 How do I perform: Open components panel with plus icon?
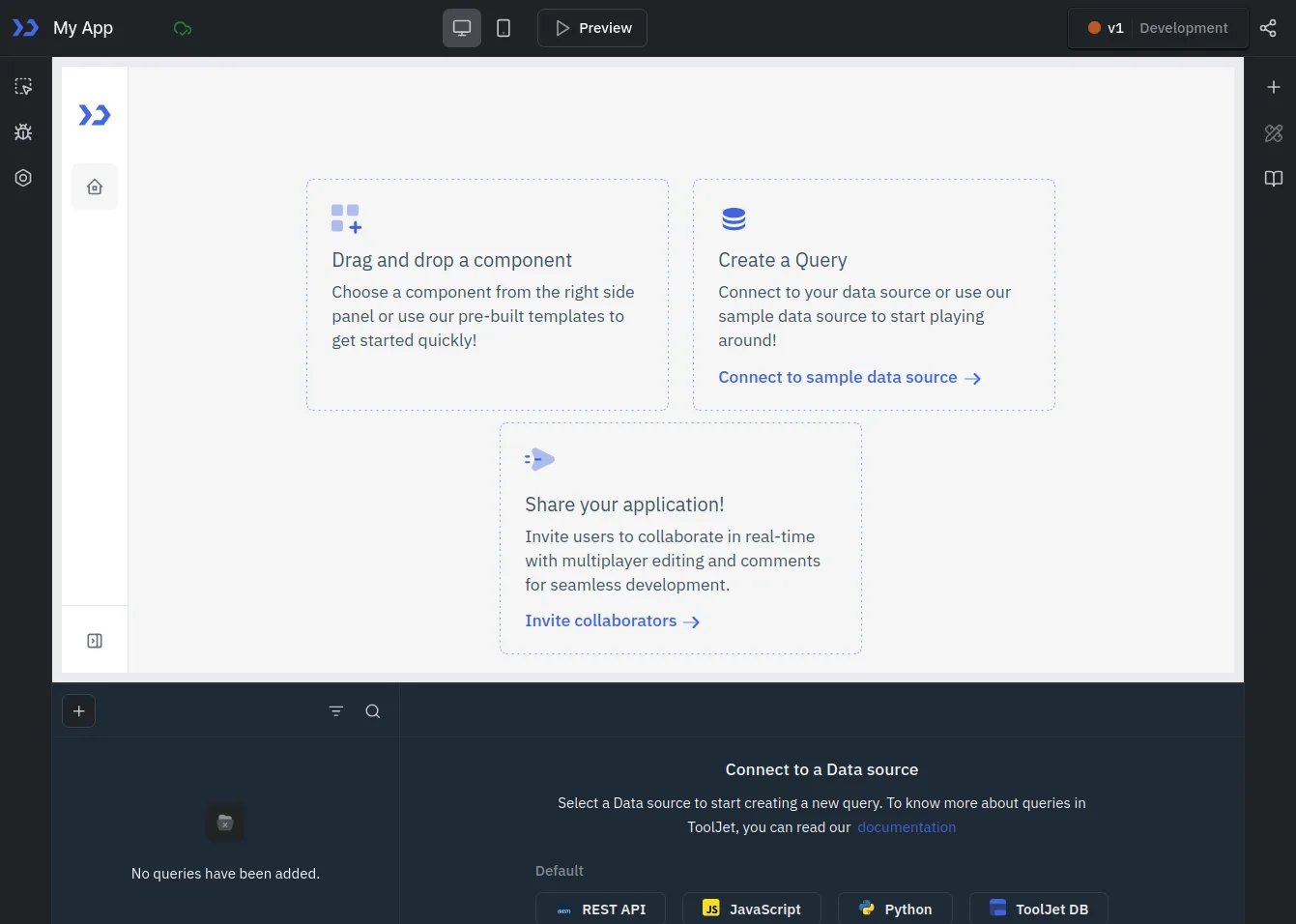tap(1273, 87)
